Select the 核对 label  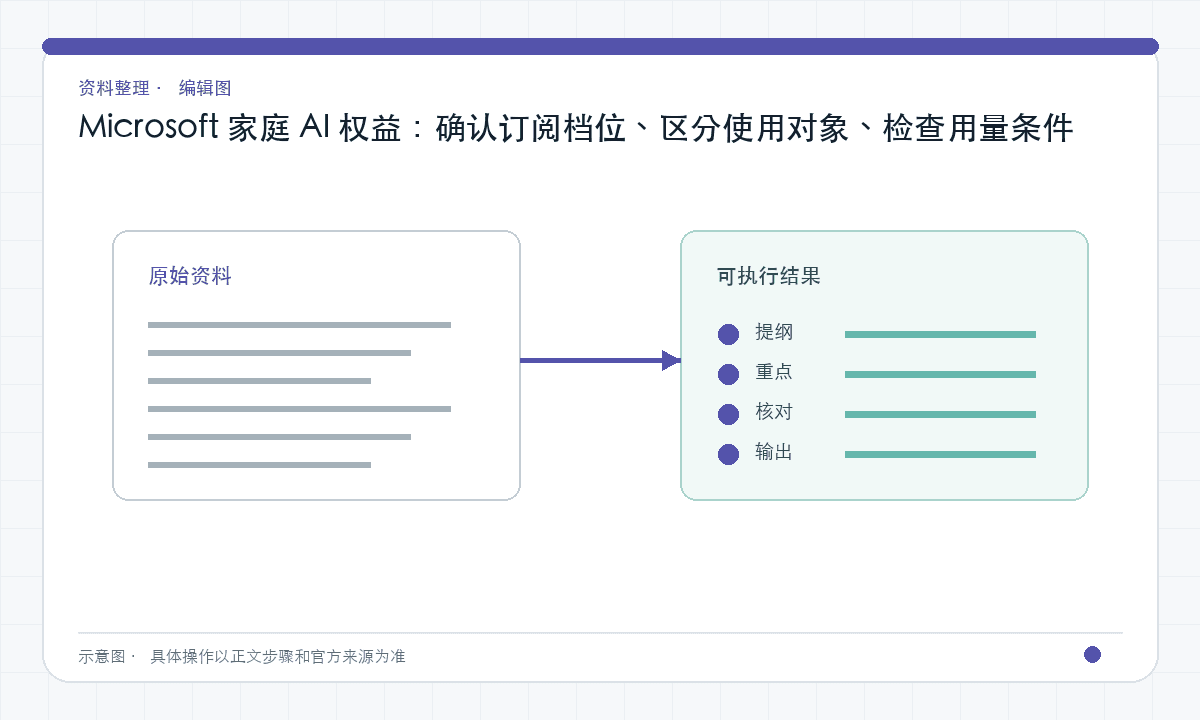coord(774,412)
